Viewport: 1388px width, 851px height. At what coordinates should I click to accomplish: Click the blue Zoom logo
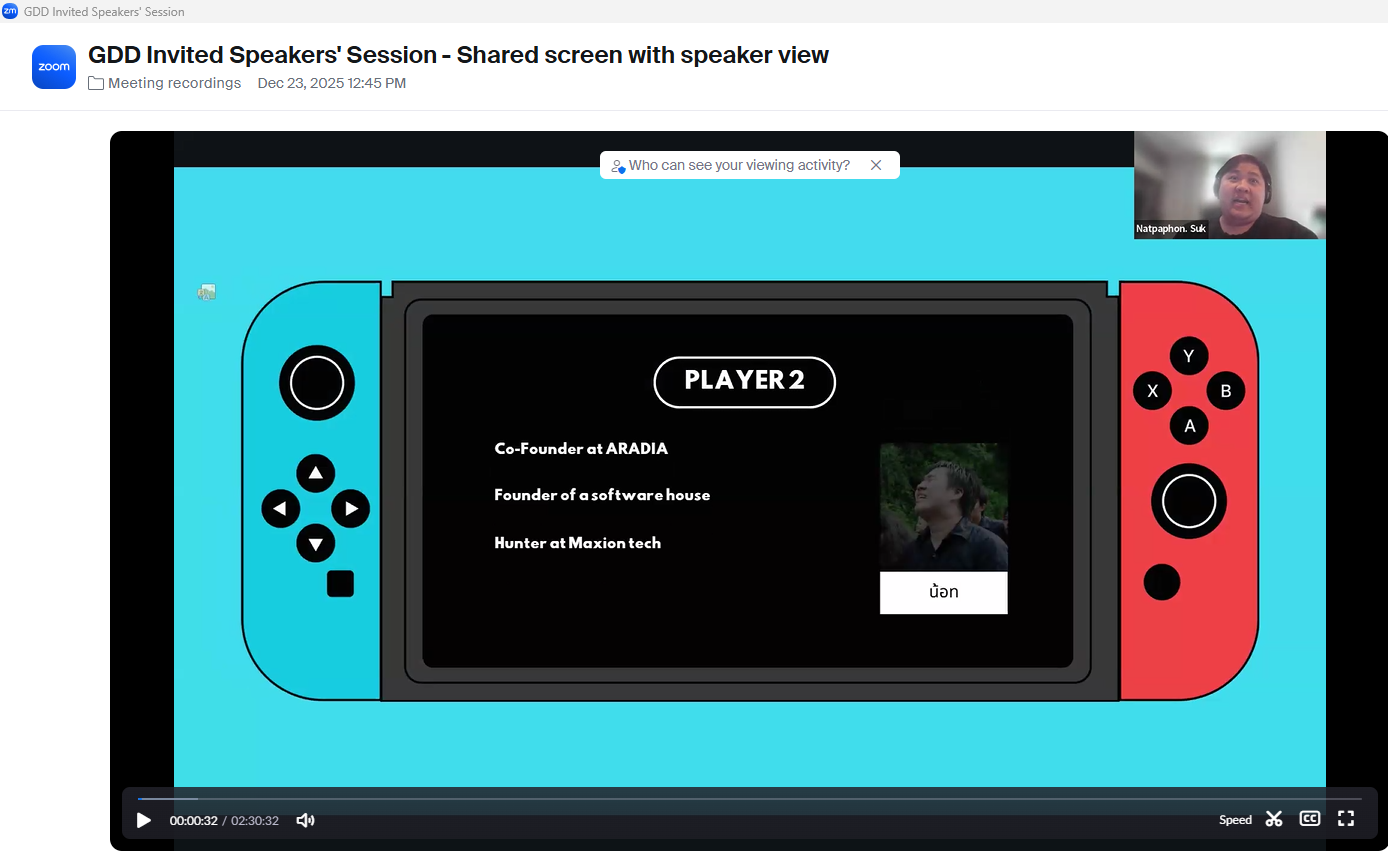(x=54, y=67)
